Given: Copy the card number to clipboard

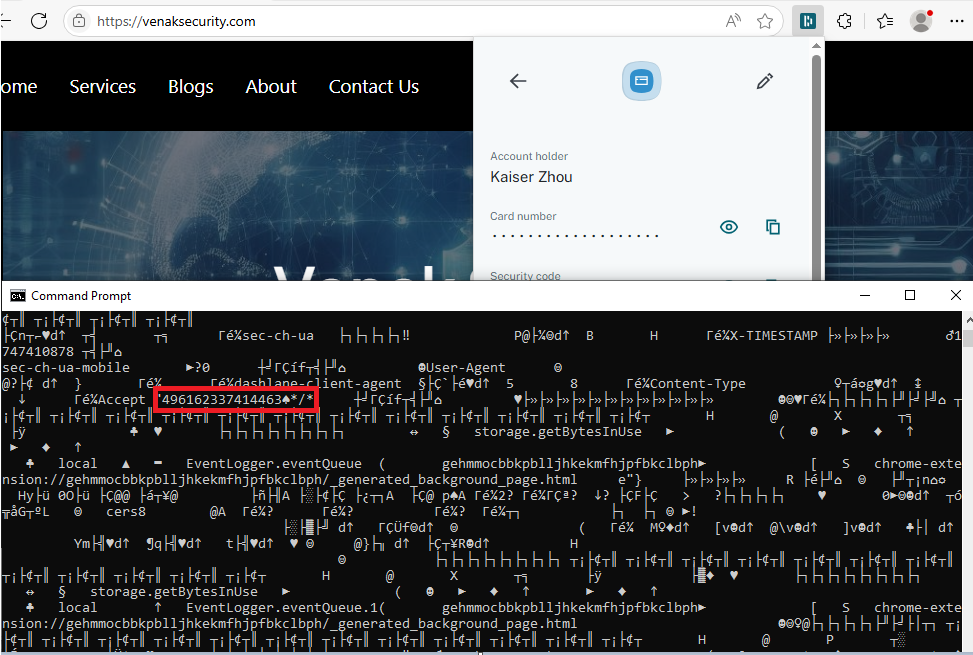Looking at the screenshot, I should click(x=773, y=227).
